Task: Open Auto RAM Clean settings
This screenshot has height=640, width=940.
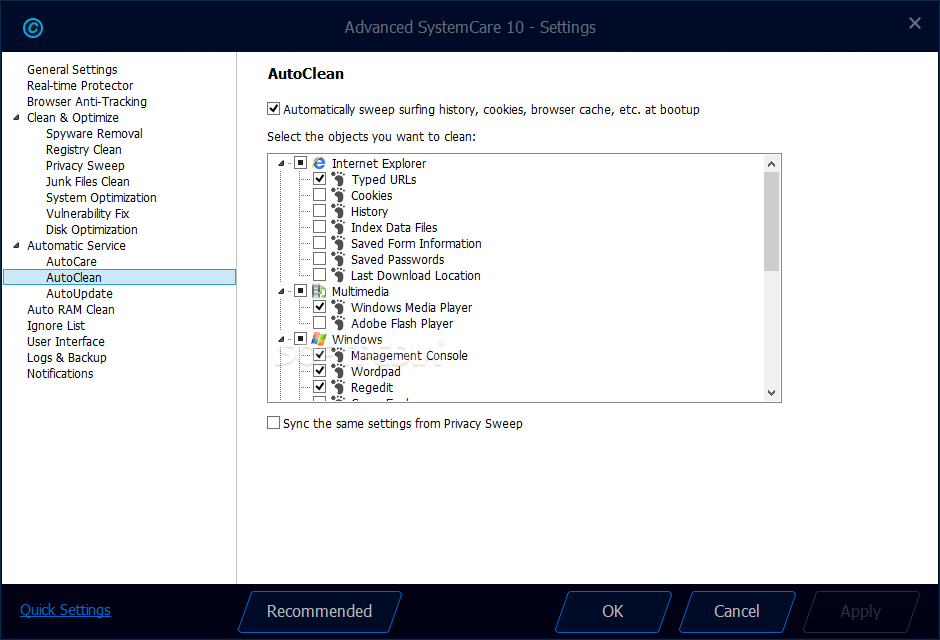Action: [x=70, y=309]
